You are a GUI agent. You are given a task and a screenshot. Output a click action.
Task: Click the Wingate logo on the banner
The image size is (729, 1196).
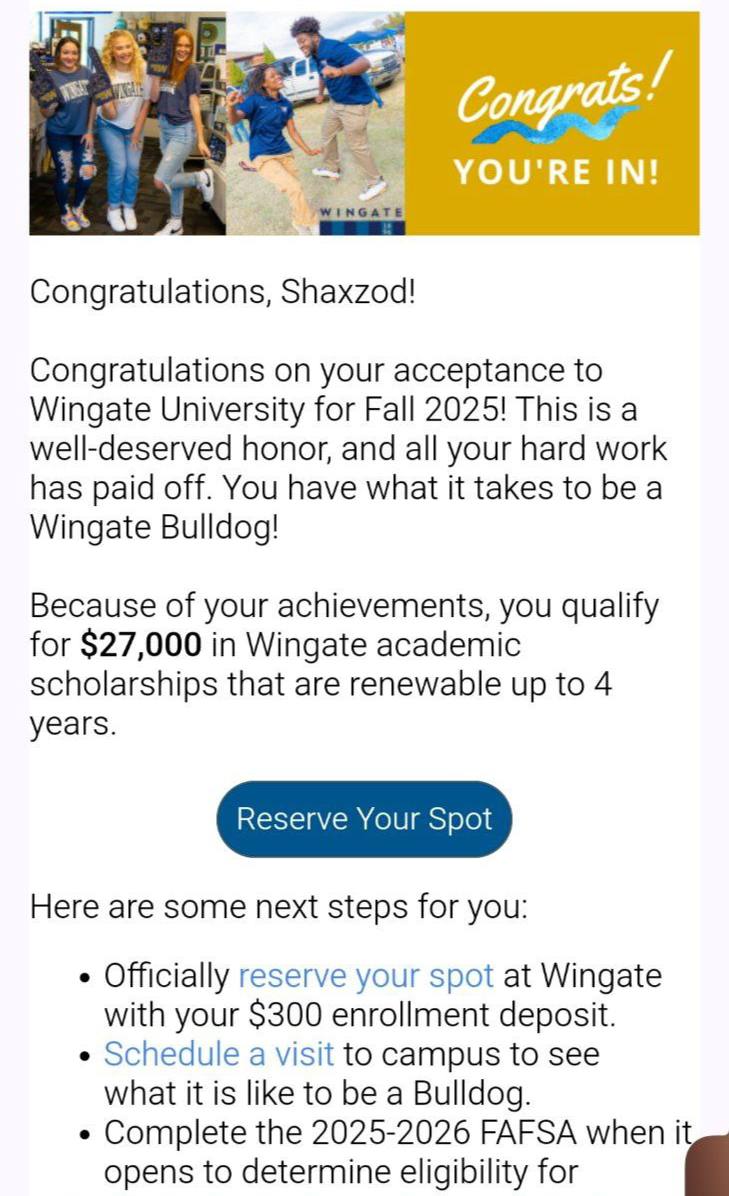[x=361, y=219]
